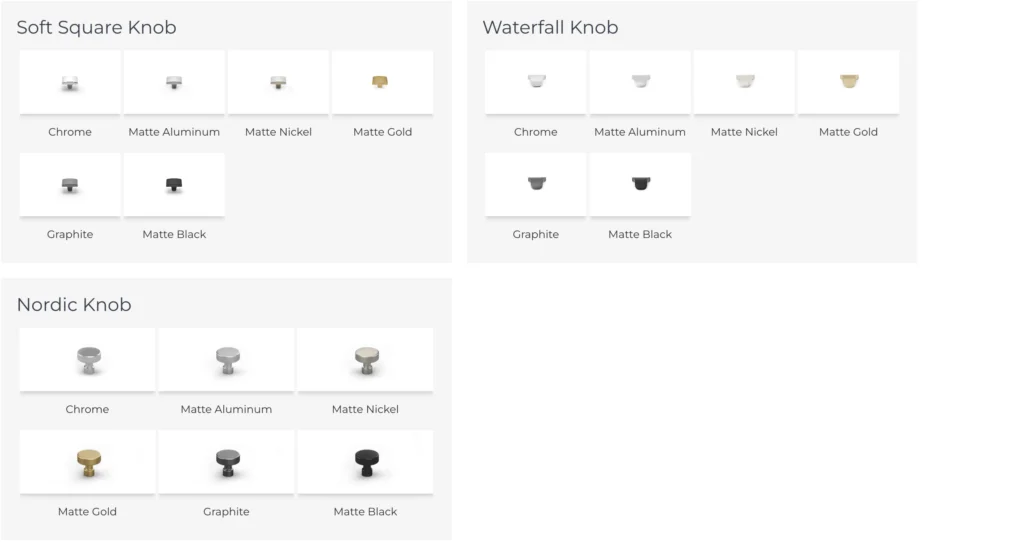1024x544 pixels.
Task: Select the Matte Gold Nordic Knob
Action: pyautogui.click(x=88, y=462)
